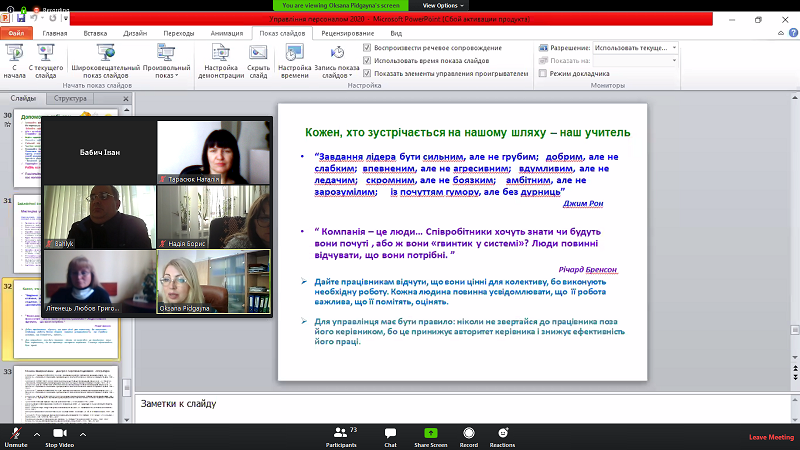Unmute the microphone in Zoom
This screenshot has width=800, height=450.
coord(15,433)
